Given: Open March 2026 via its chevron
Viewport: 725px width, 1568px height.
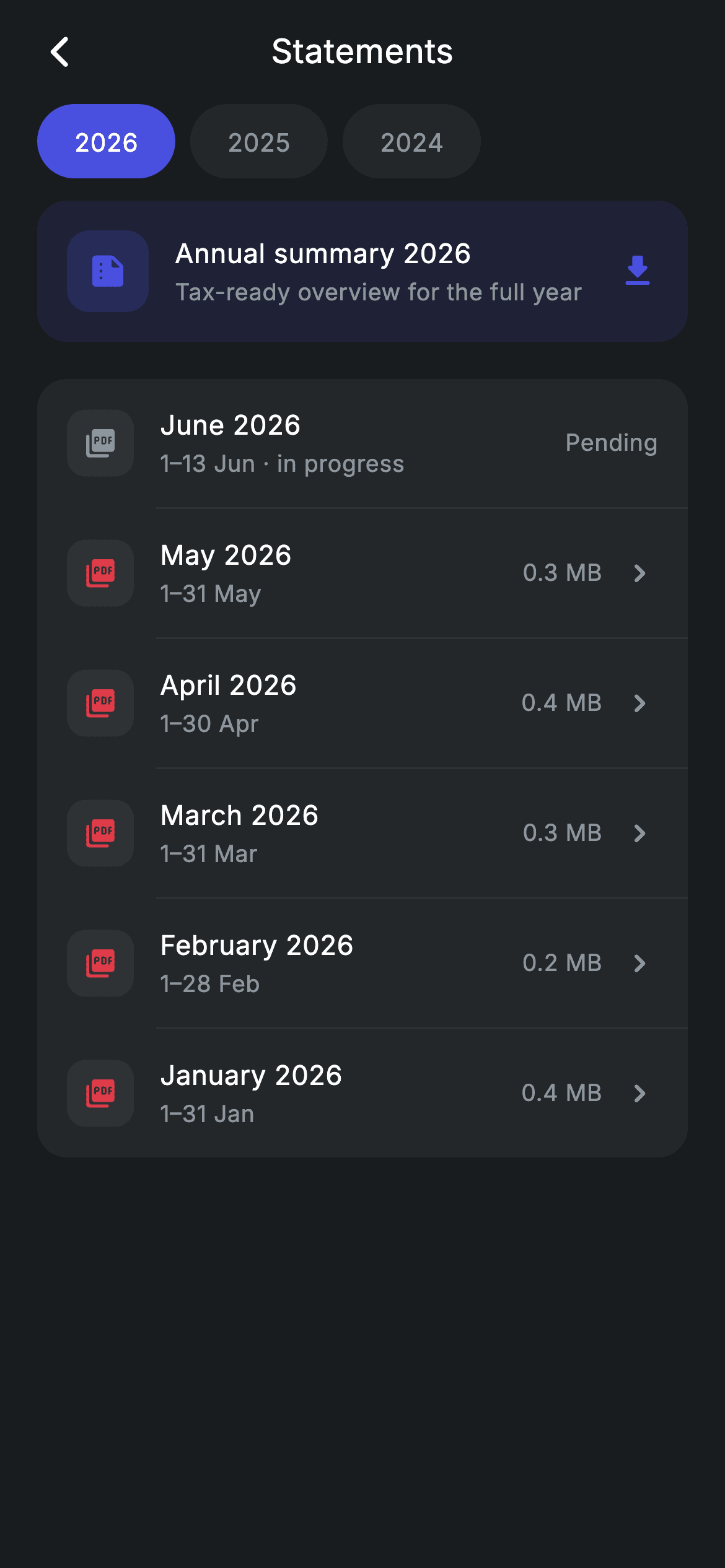Looking at the screenshot, I should click(x=640, y=833).
